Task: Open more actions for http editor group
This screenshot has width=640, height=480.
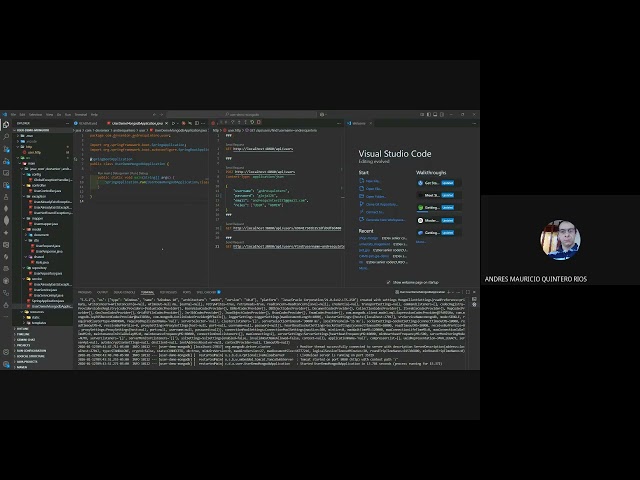Action: tap(339, 123)
